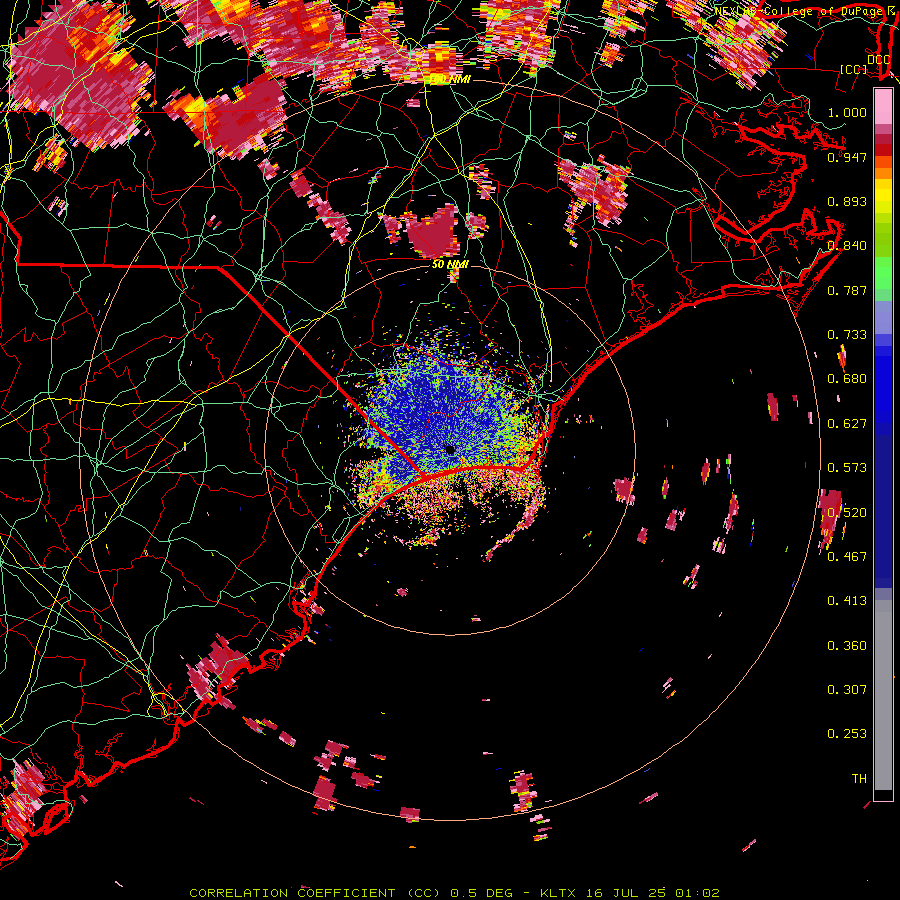Screen dimensions: 900x900
Task: Click the 100 NMI range ring label
Action: point(451,79)
